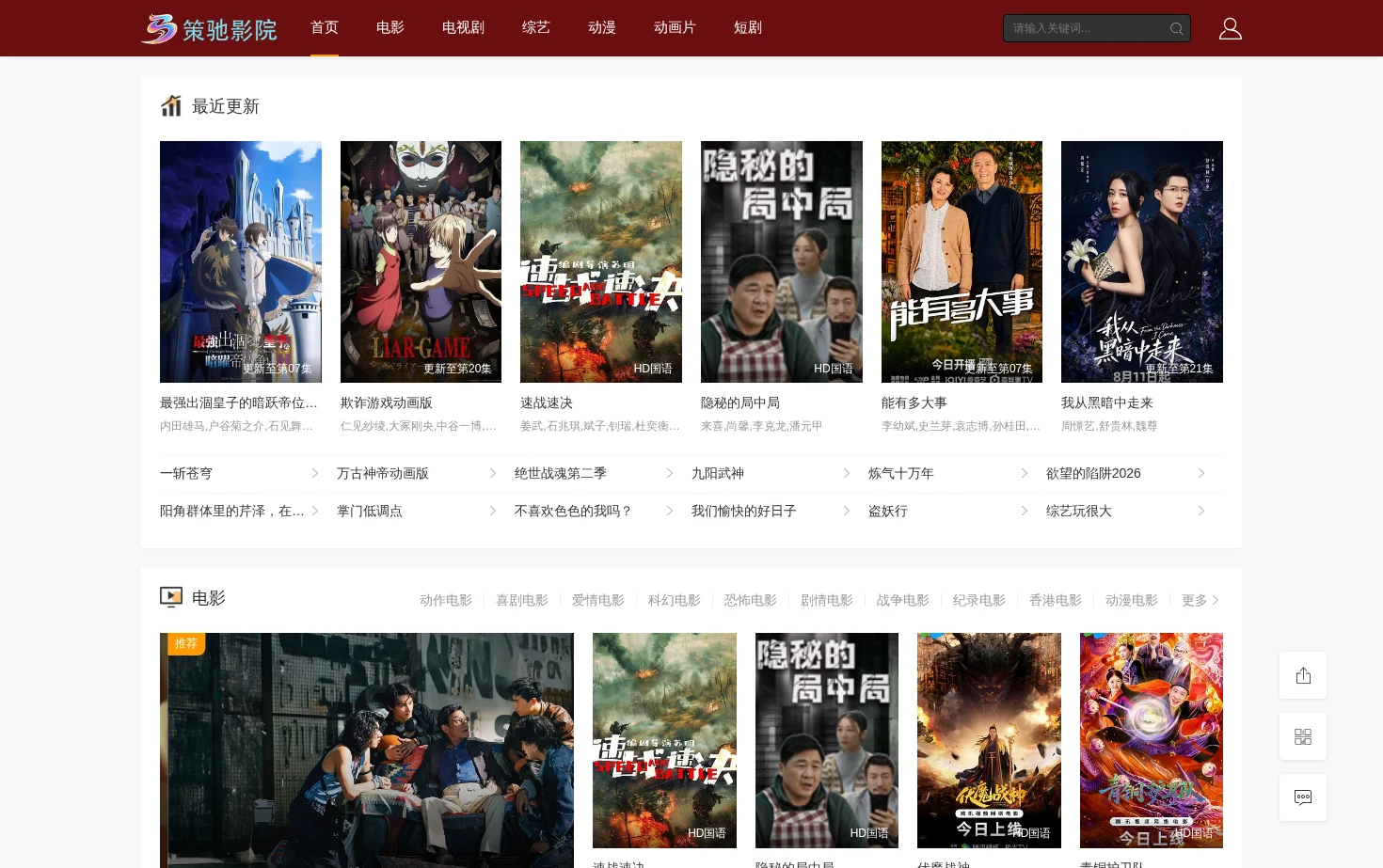1383x868 pixels.
Task: Open 盗妖行 list entry
Action: click(x=948, y=512)
